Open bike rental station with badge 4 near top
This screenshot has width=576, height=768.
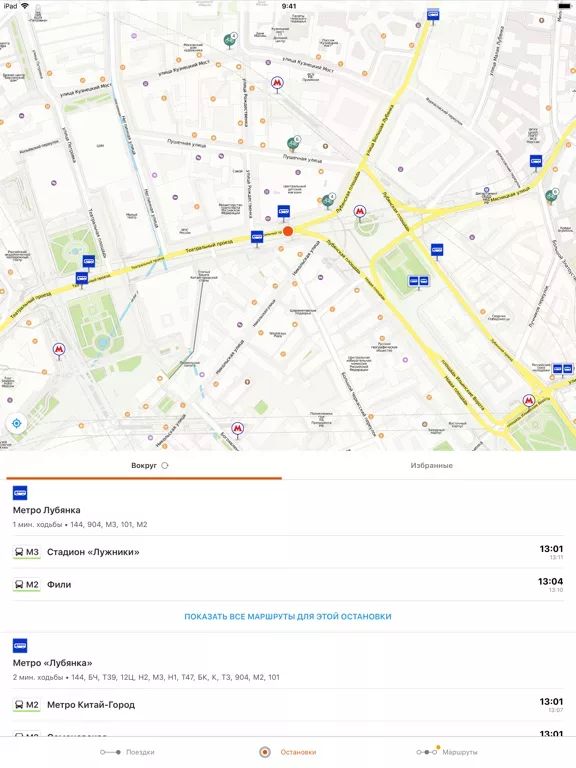click(229, 40)
